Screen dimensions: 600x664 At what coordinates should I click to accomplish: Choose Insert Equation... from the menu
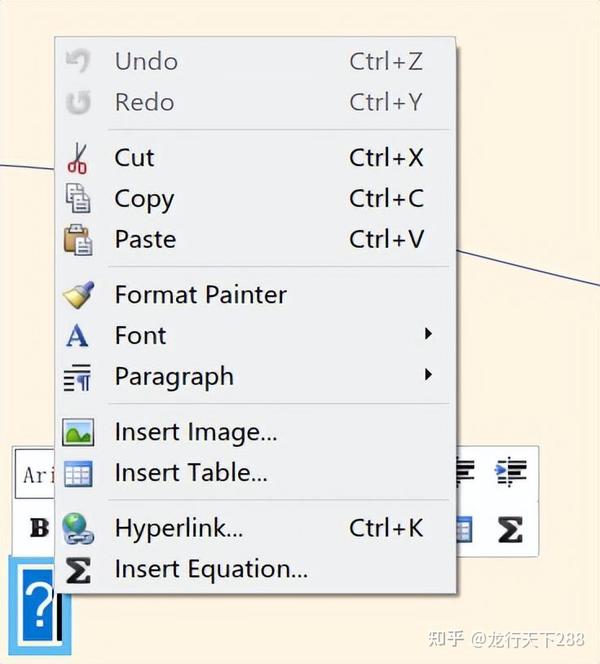coord(211,569)
